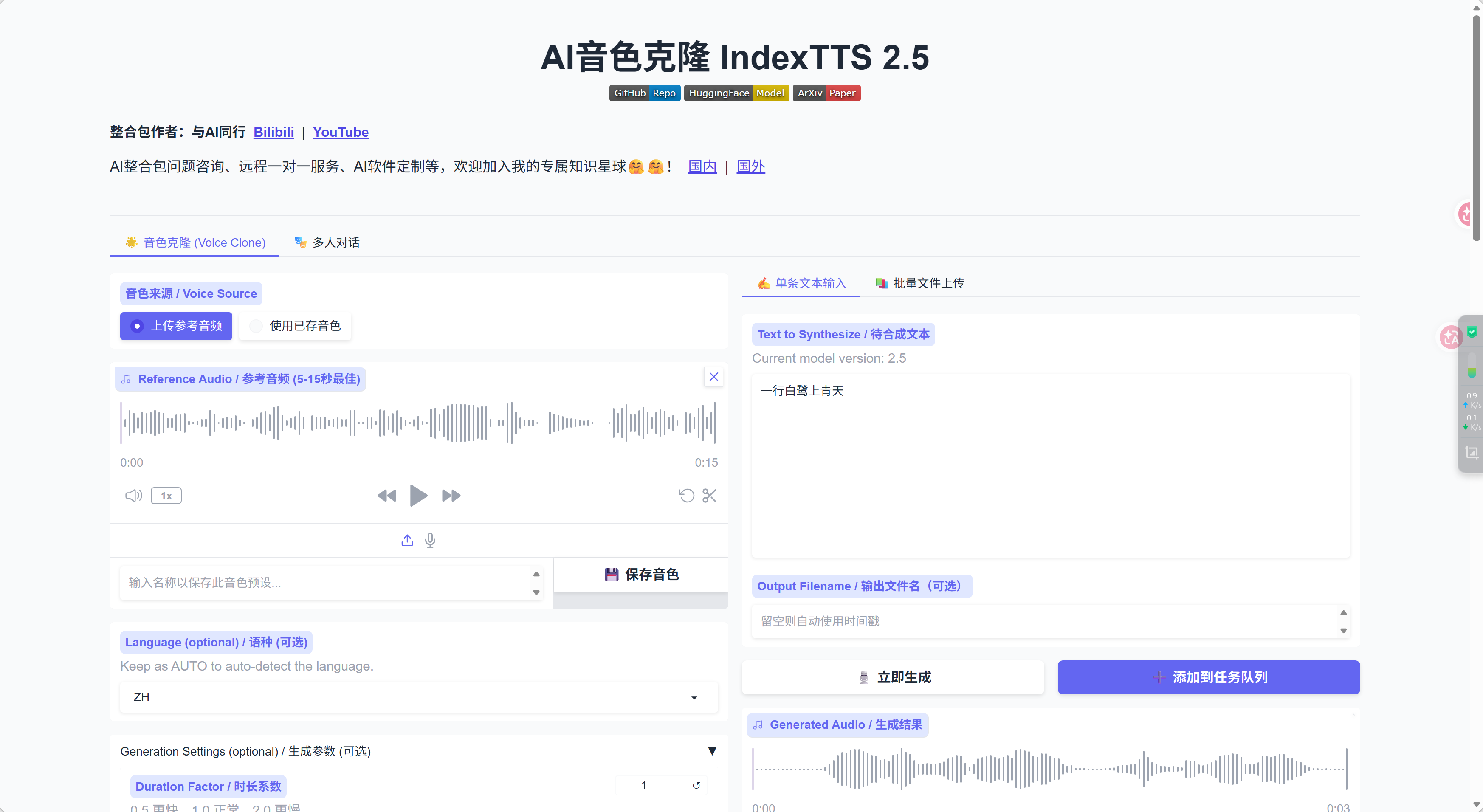Click the 保存音色 save voice button

click(x=641, y=575)
